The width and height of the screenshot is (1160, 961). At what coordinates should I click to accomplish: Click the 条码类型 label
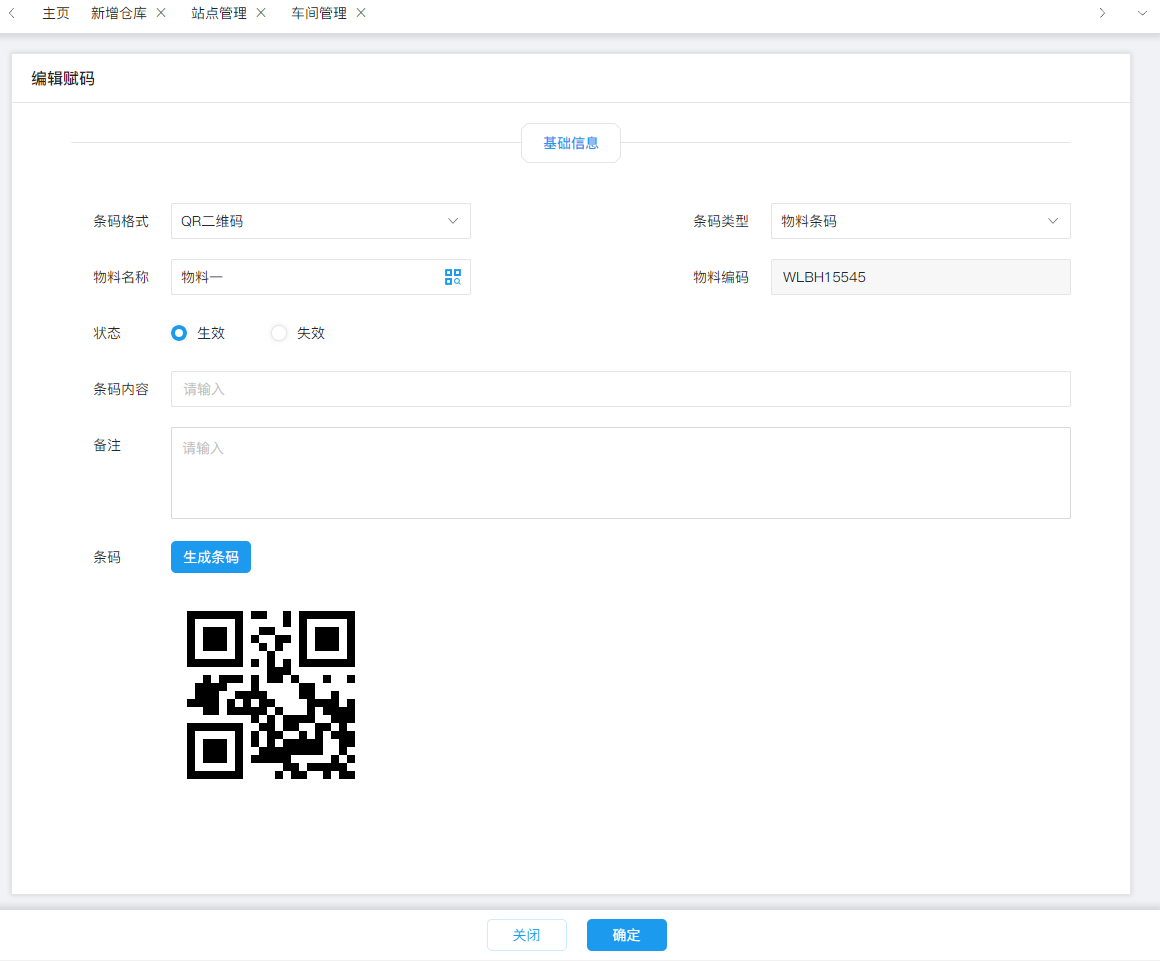pyautogui.click(x=721, y=221)
